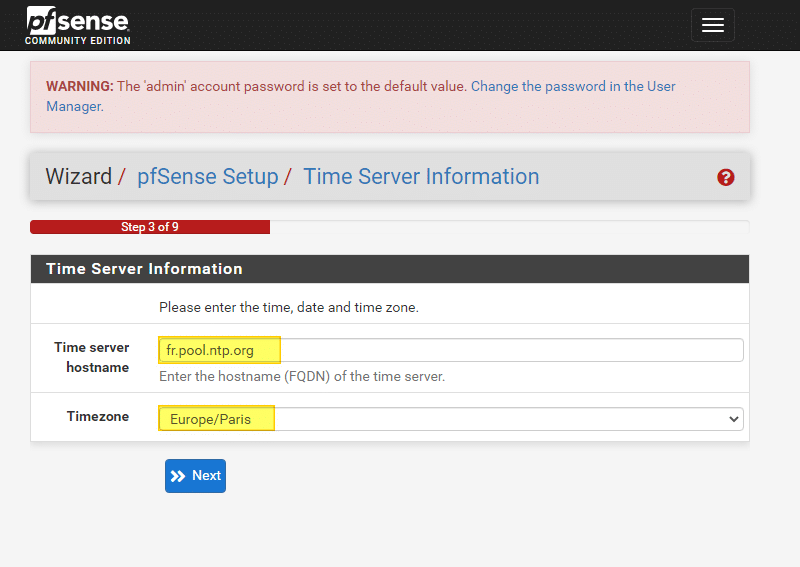Click the empty remainder of the progress bar

coord(508,227)
